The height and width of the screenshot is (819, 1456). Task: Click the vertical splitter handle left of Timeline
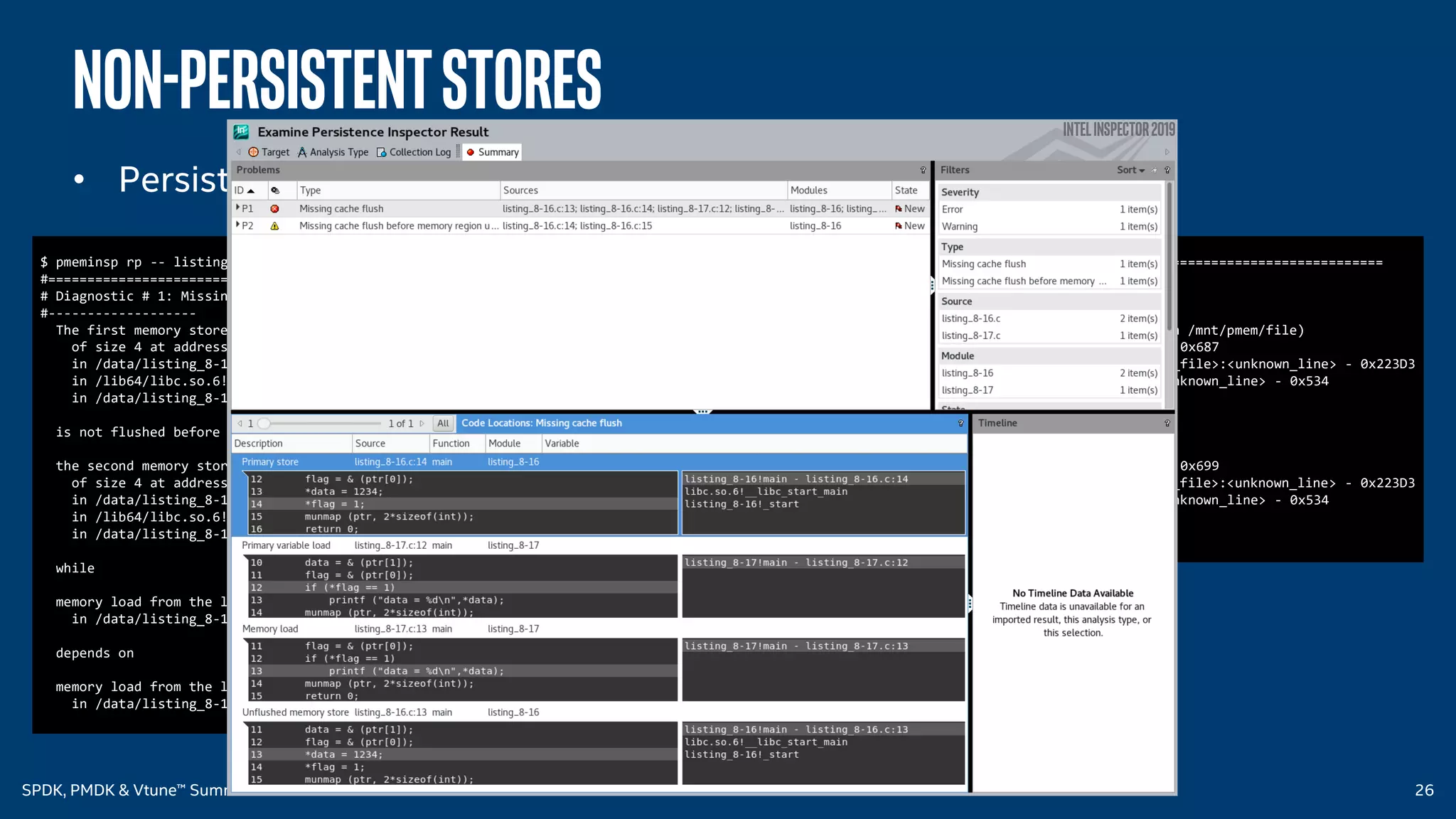pyautogui.click(x=970, y=604)
